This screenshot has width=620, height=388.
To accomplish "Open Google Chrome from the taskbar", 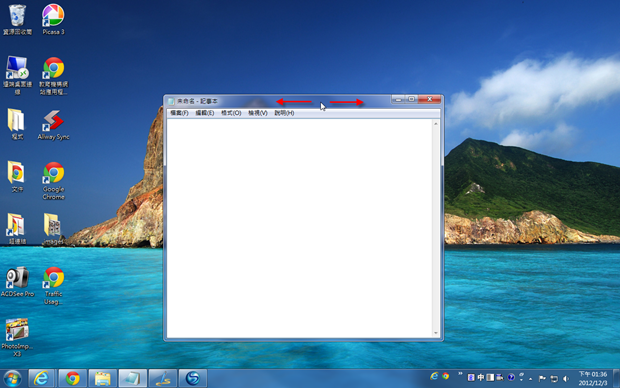I will 72,379.
